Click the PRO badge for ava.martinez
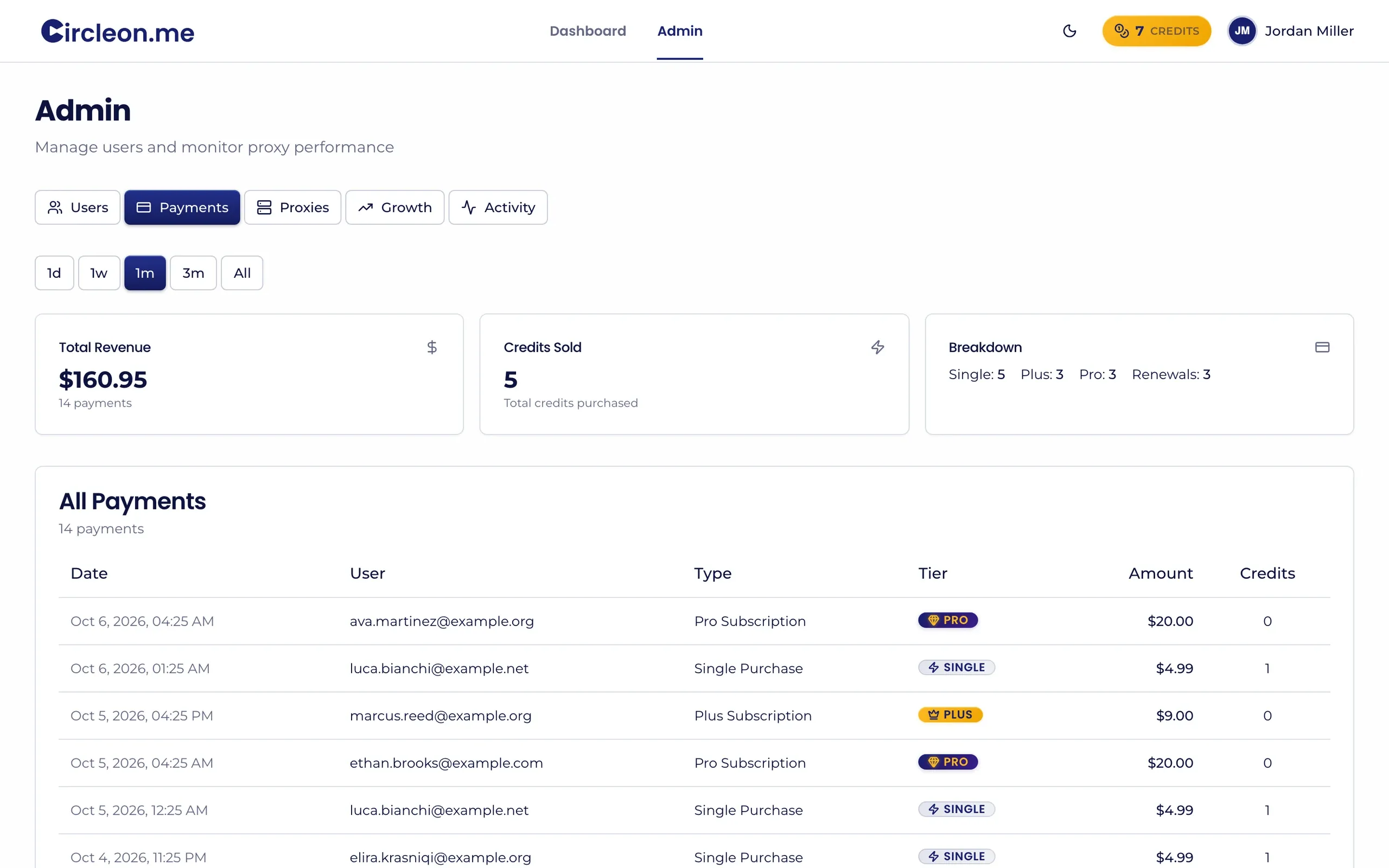1389x868 pixels. (x=948, y=621)
